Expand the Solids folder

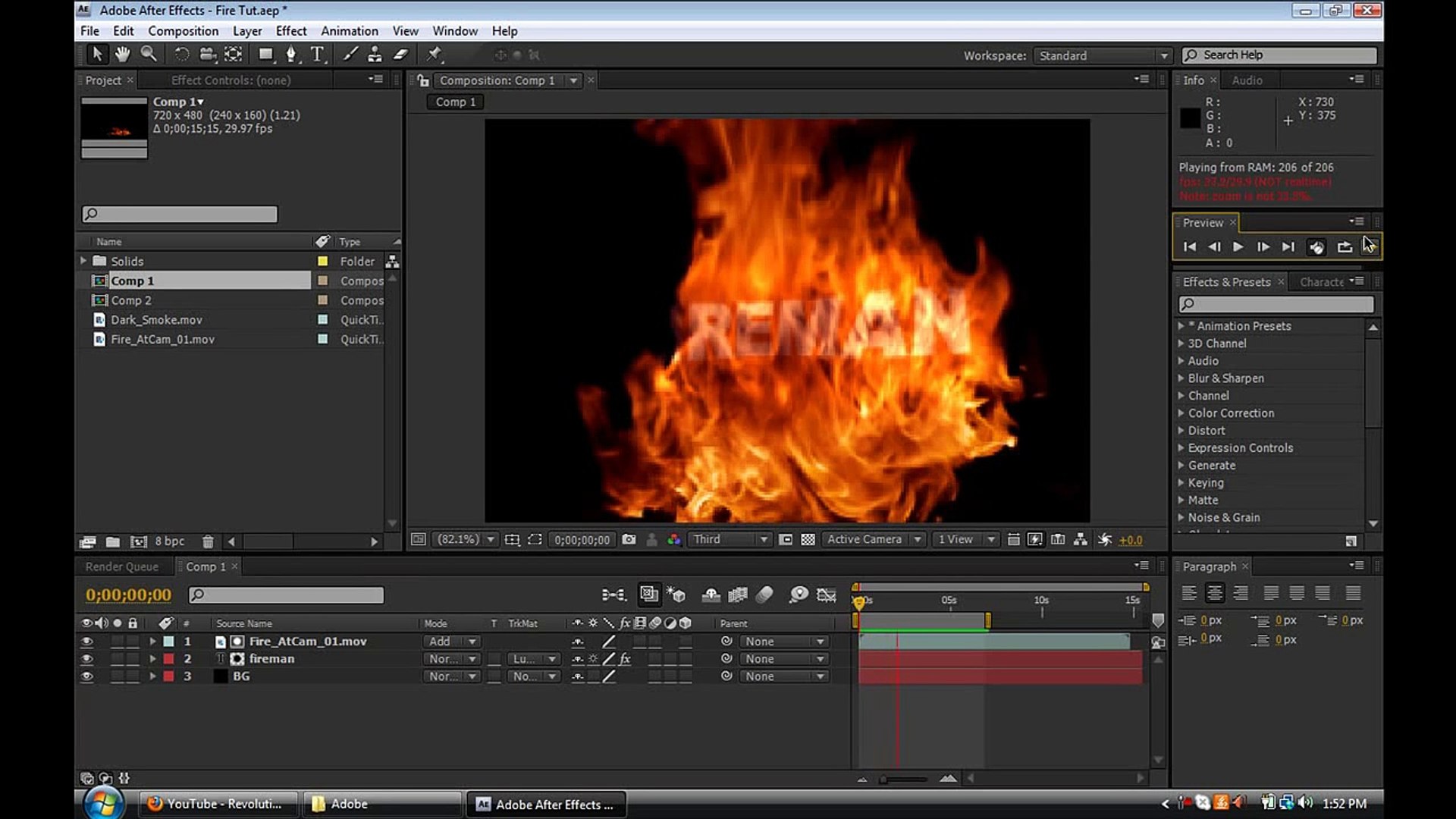pyautogui.click(x=83, y=261)
